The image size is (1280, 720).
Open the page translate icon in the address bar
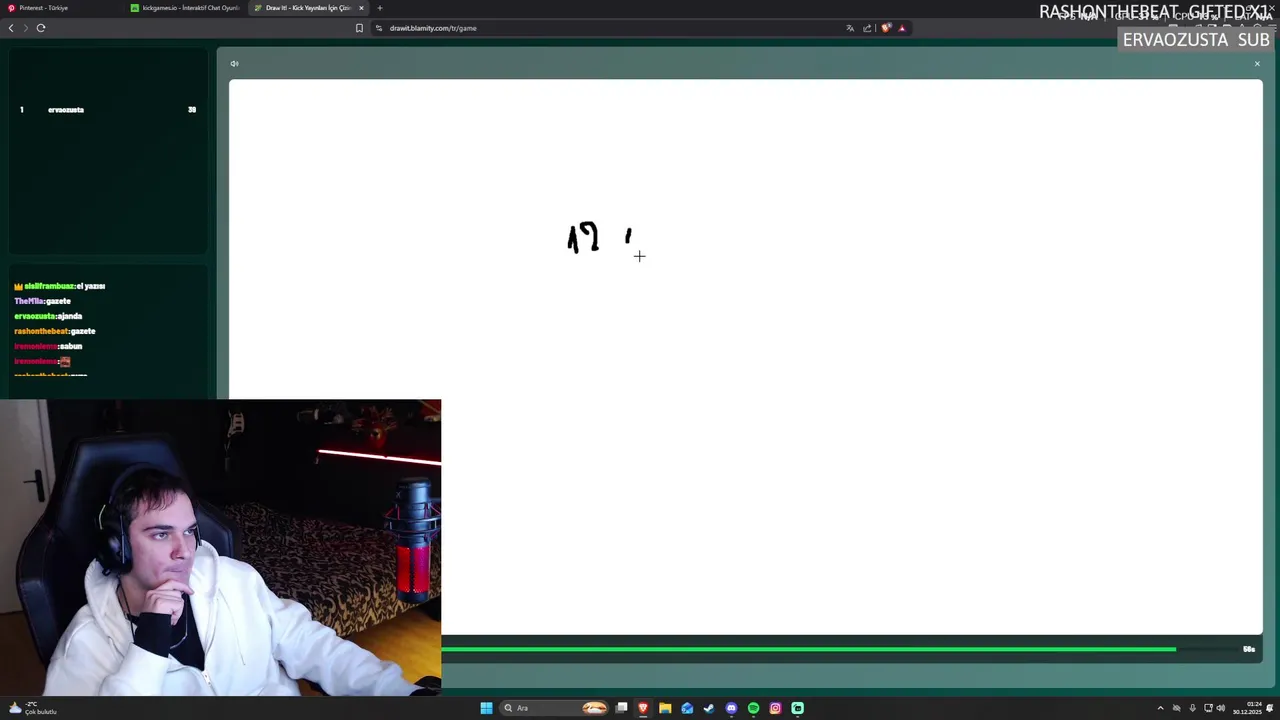(850, 28)
